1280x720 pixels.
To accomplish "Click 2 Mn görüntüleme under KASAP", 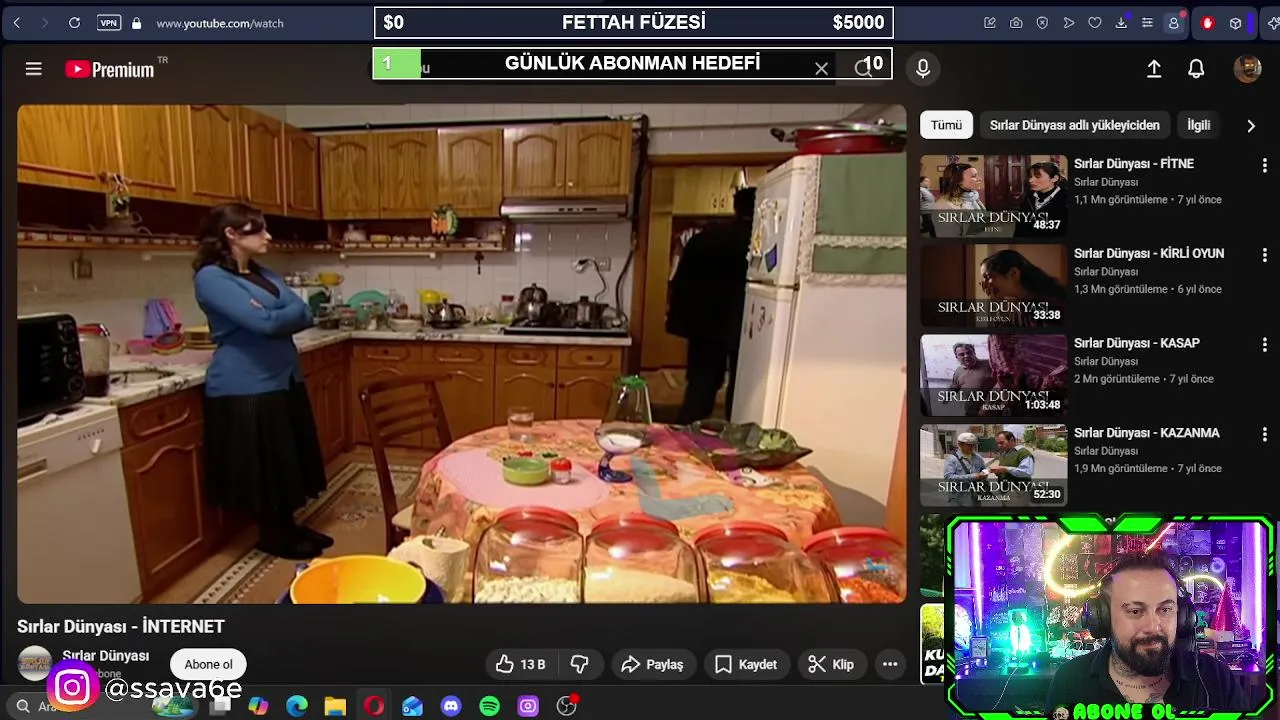I will 1117,379.
